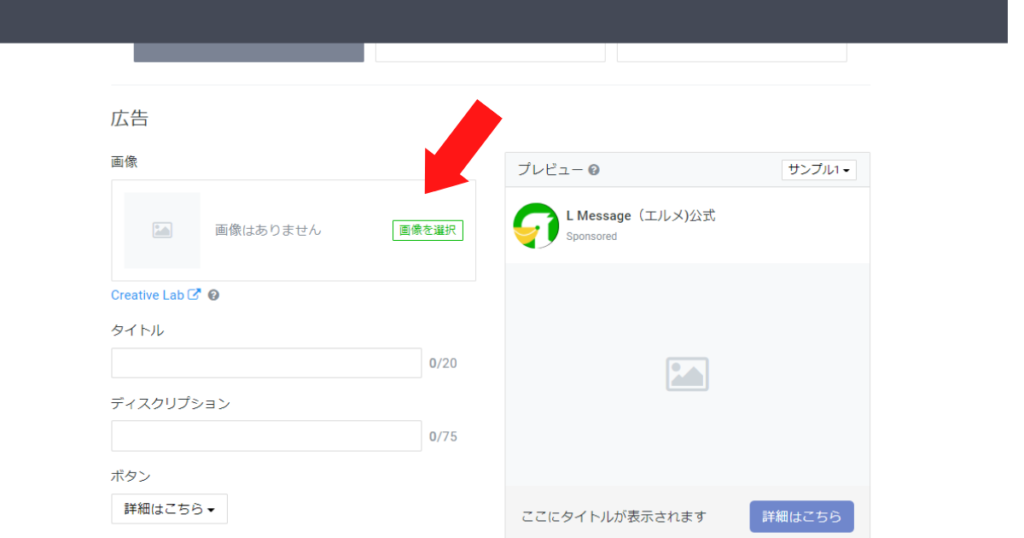The height and width of the screenshot is (538, 1024).
Task: Open the 詳細はこちら button-type dropdown
Action: 169,509
